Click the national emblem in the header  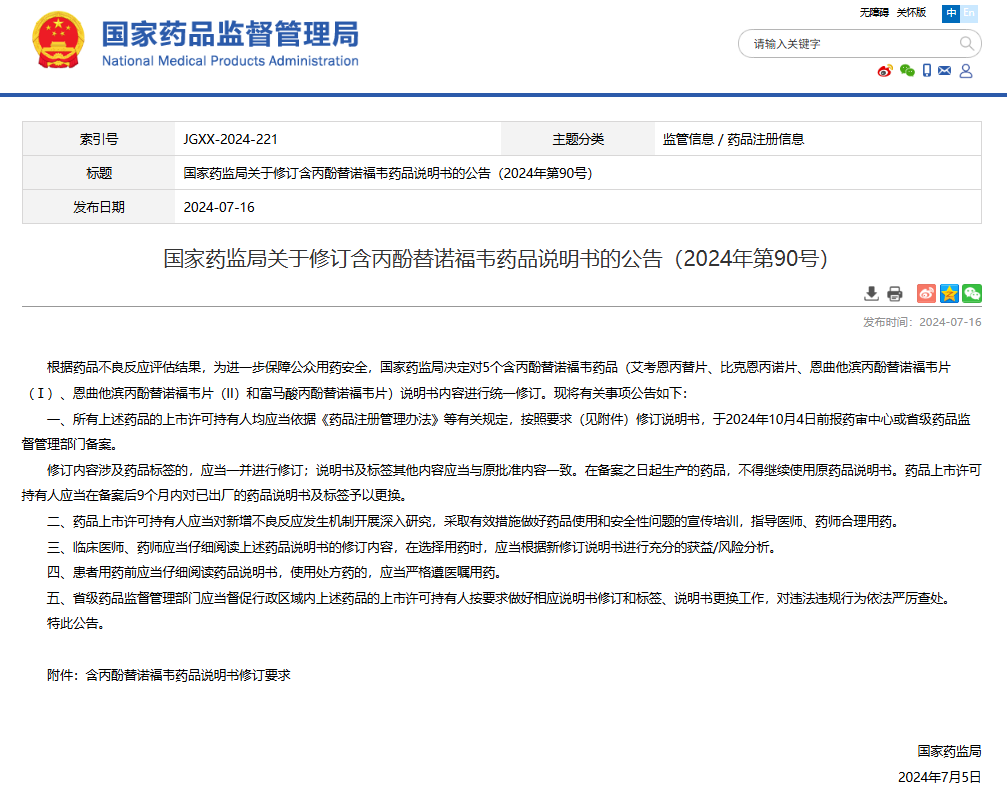click(x=58, y=44)
